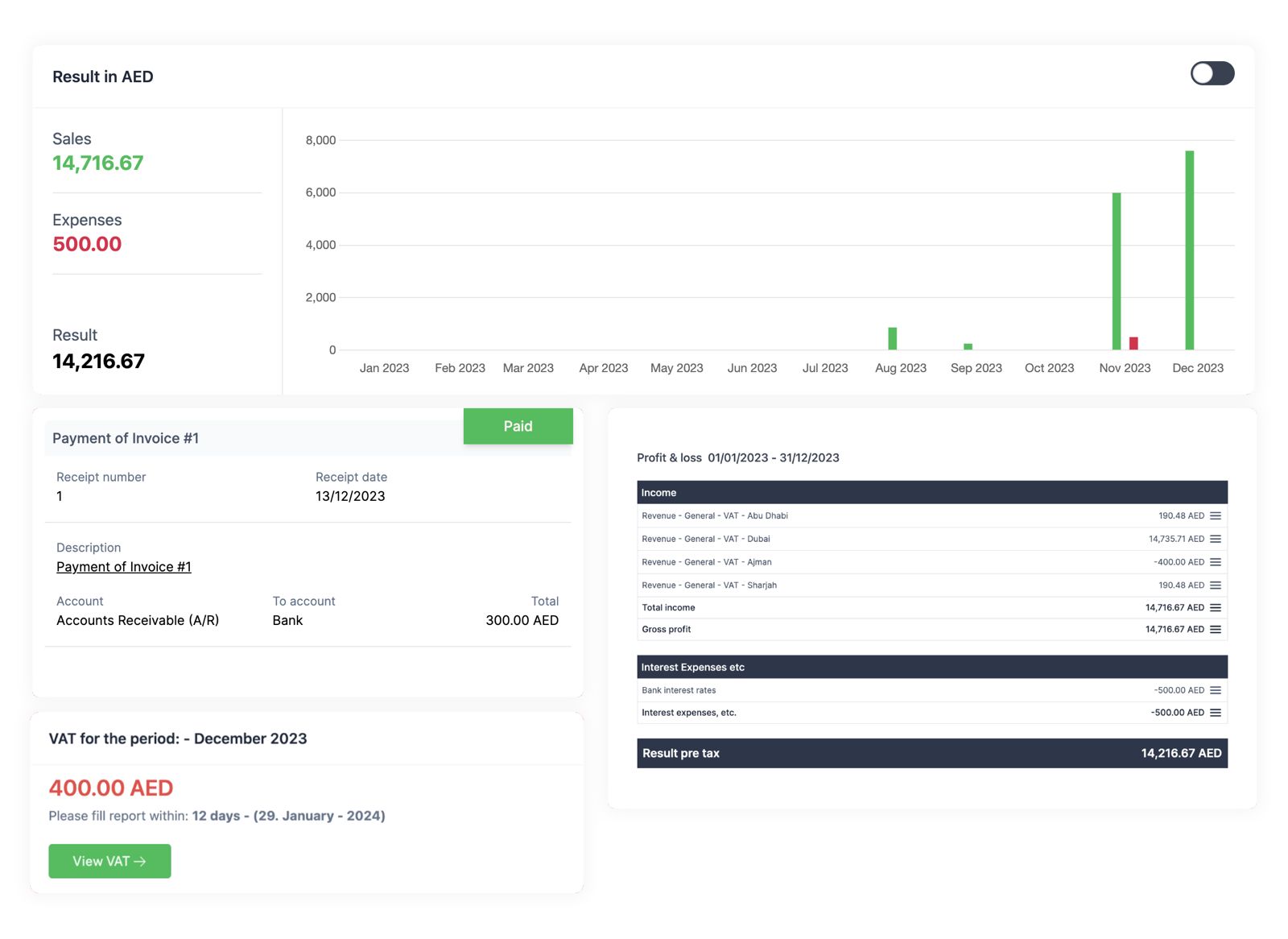Viewport: 1288px width, 939px height.
Task: Click the 400.00 AED VAT amount
Action: tap(111, 788)
